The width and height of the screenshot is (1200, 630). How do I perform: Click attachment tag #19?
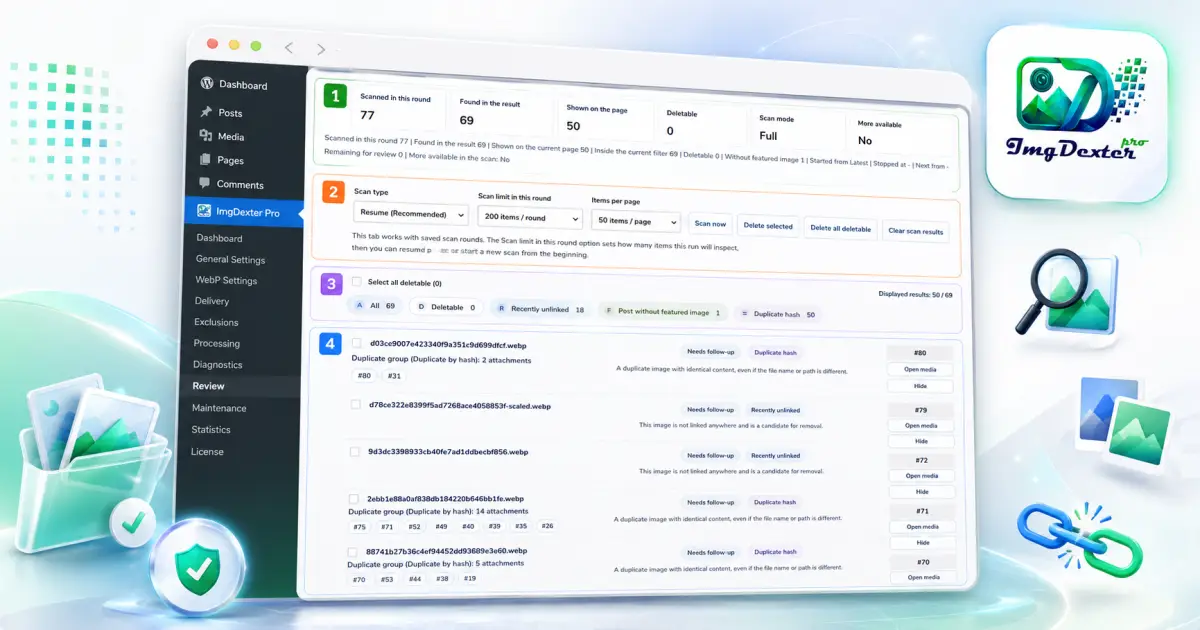coord(469,579)
